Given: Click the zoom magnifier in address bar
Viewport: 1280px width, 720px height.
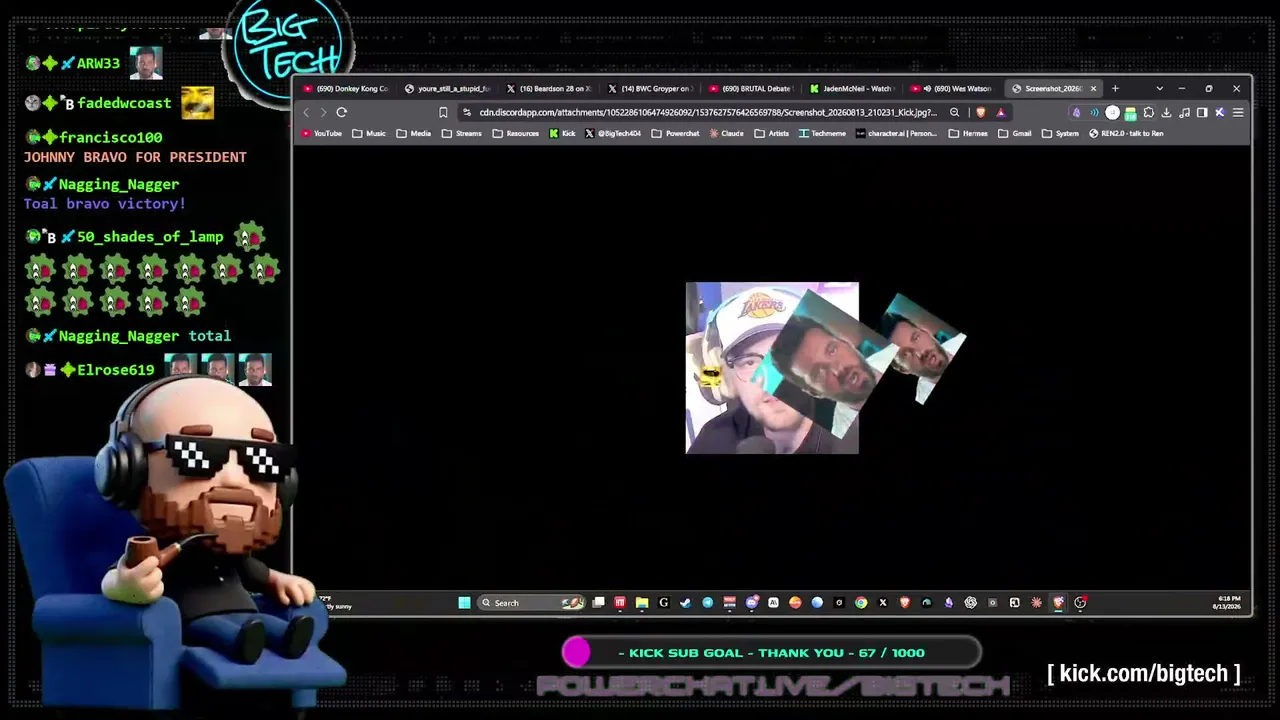Looking at the screenshot, I should [x=954, y=113].
